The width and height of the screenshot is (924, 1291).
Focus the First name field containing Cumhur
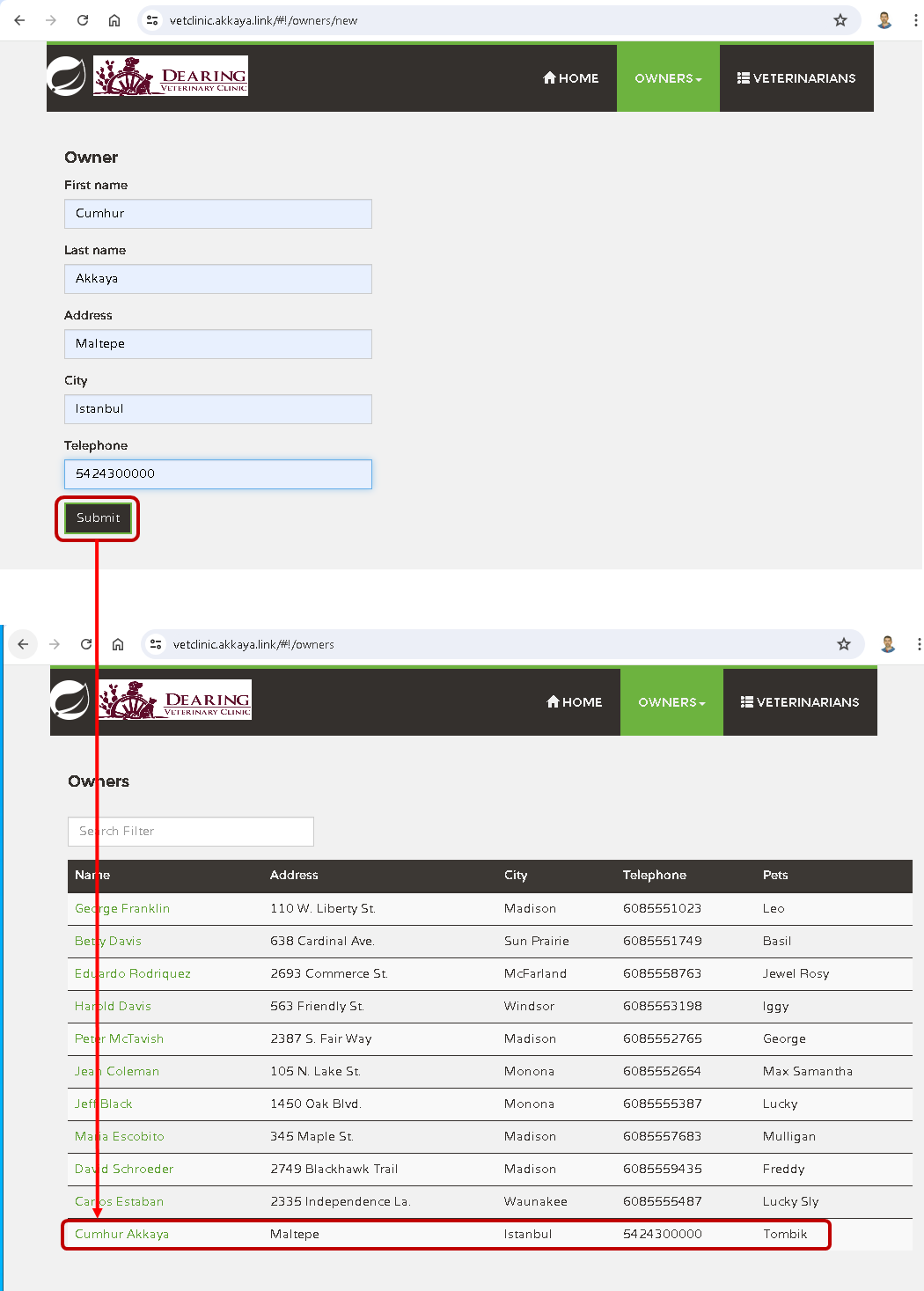[x=217, y=213]
